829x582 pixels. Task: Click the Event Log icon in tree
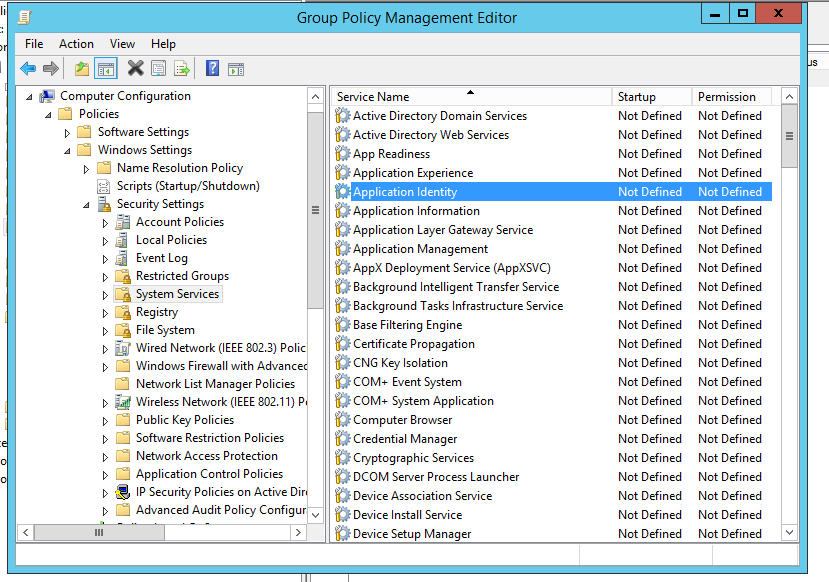123,258
